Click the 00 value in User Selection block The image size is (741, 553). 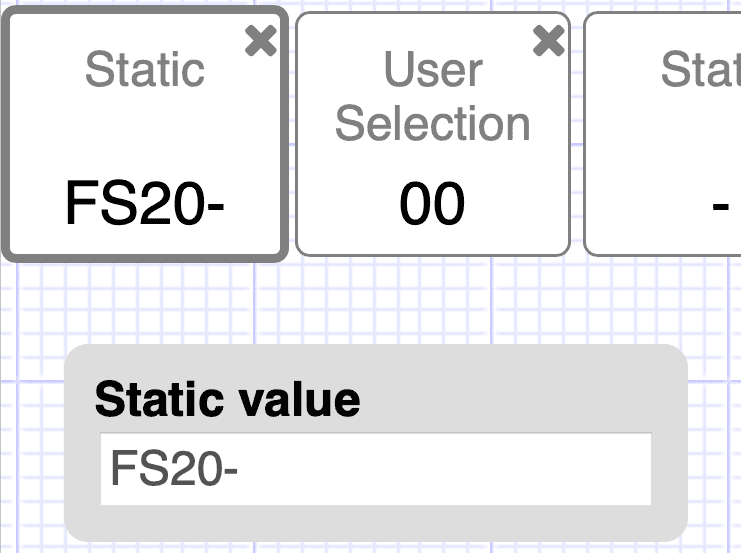[432, 203]
